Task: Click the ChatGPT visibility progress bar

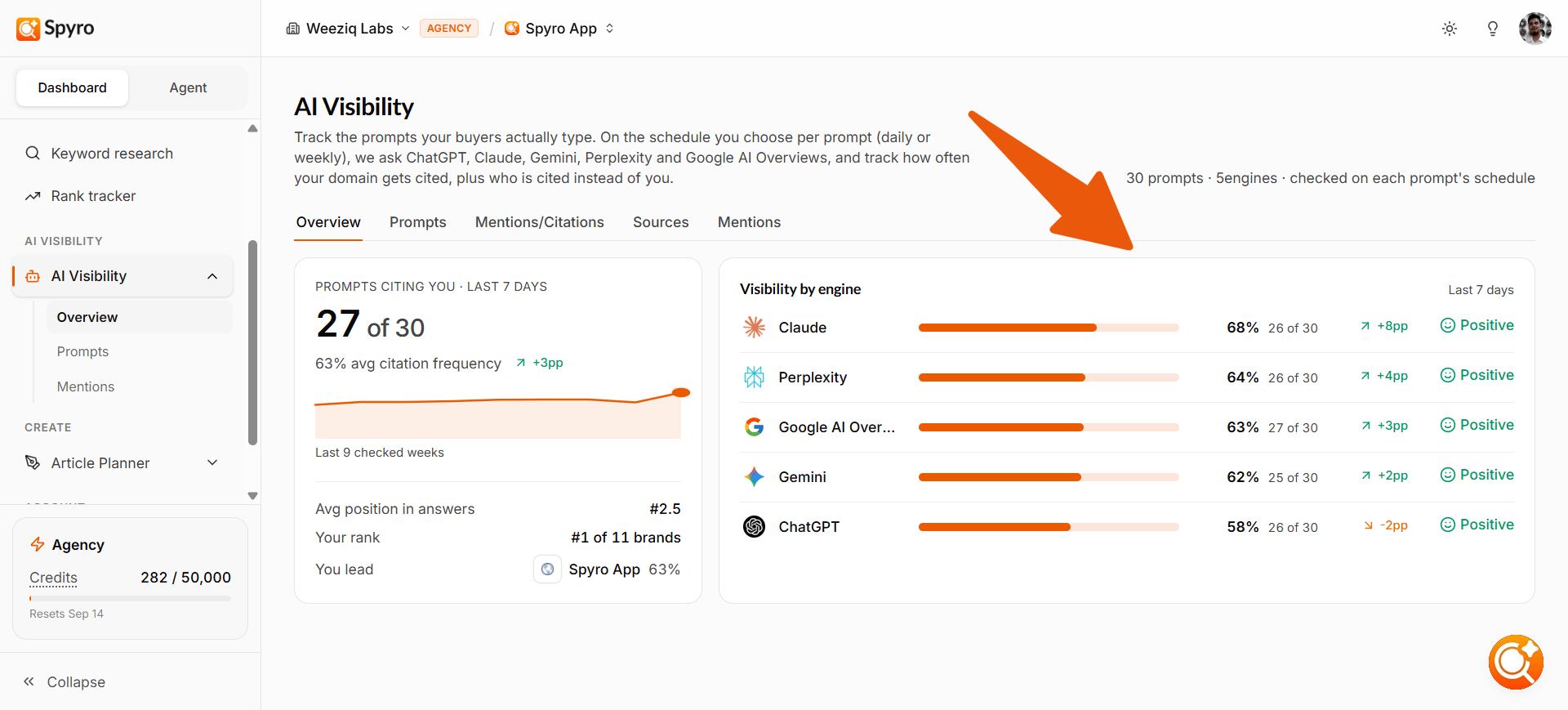Action: (1049, 527)
